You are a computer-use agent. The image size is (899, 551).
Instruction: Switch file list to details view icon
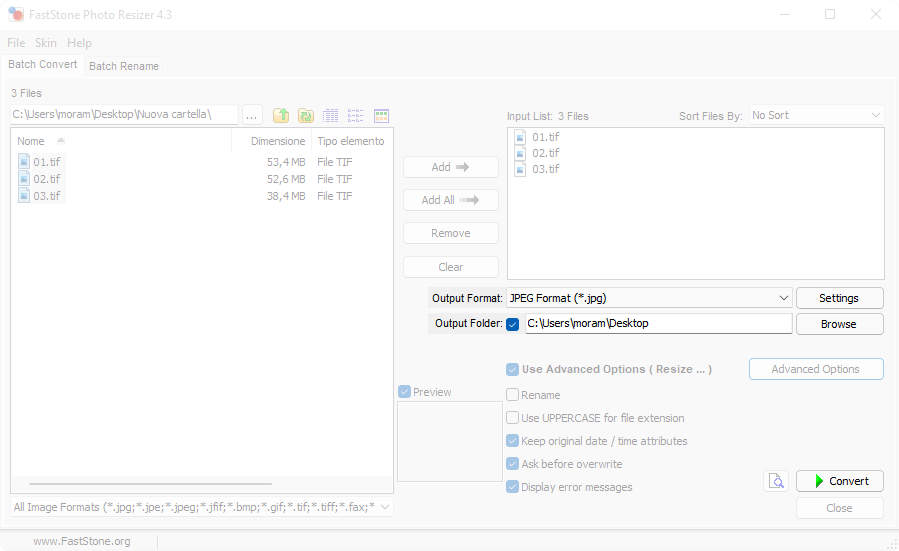(x=331, y=115)
